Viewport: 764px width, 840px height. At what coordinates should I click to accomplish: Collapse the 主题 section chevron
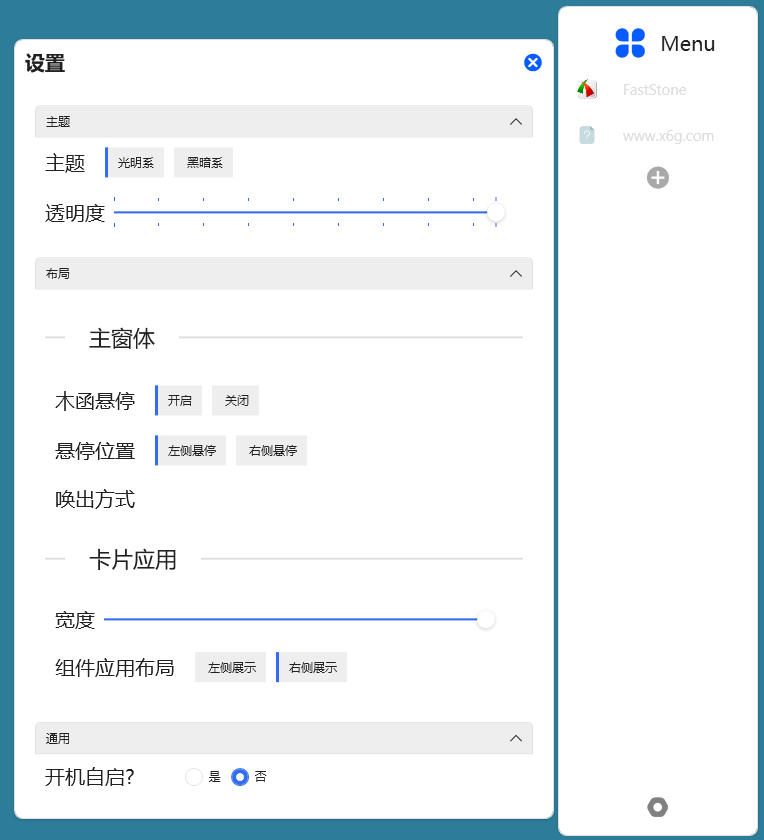[x=516, y=122]
